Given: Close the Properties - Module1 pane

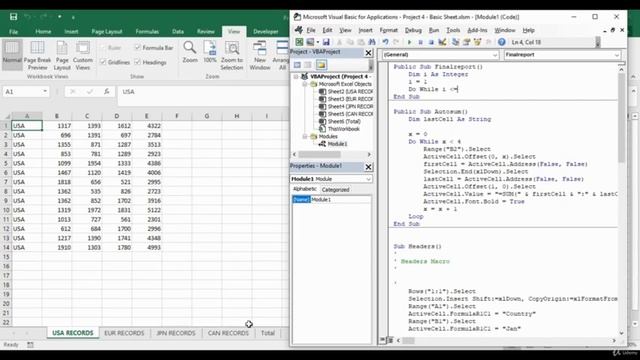Looking at the screenshot, I should tap(368, 167).
